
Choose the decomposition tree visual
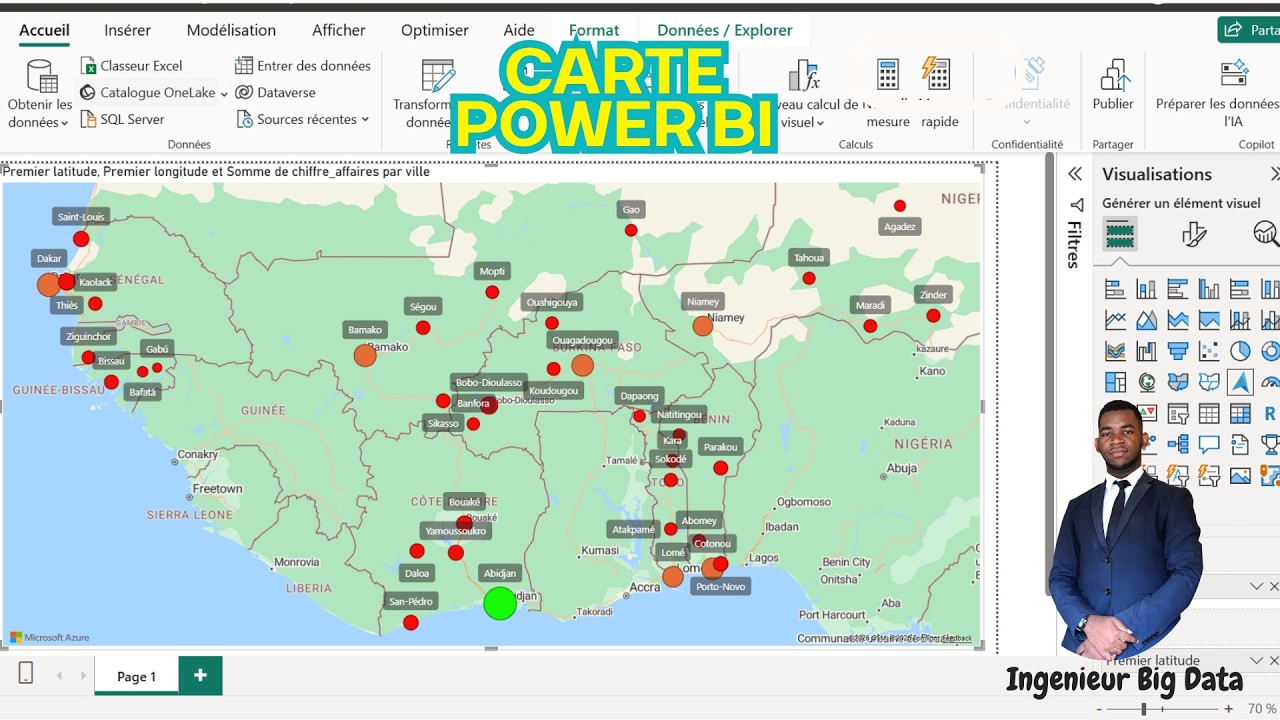1177,444
